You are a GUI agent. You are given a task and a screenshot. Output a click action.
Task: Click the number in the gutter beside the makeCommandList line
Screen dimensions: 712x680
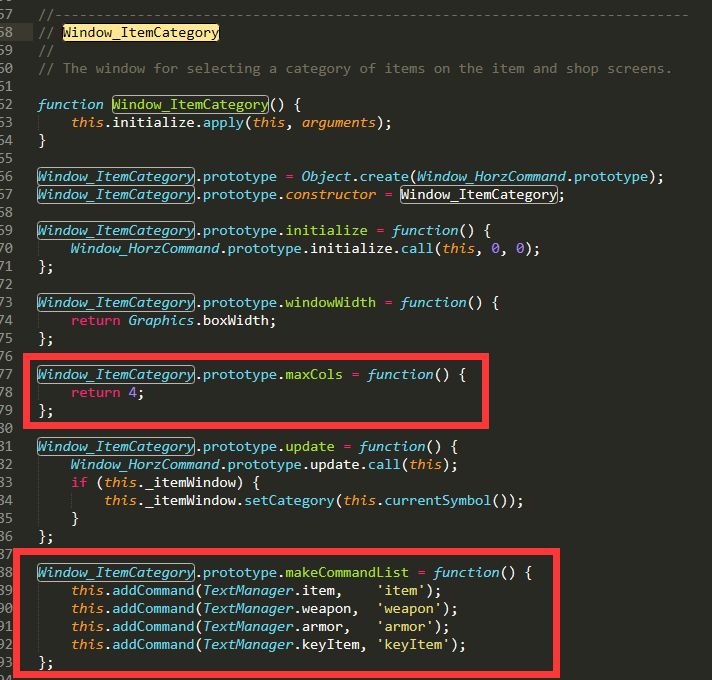pos(6,572)
